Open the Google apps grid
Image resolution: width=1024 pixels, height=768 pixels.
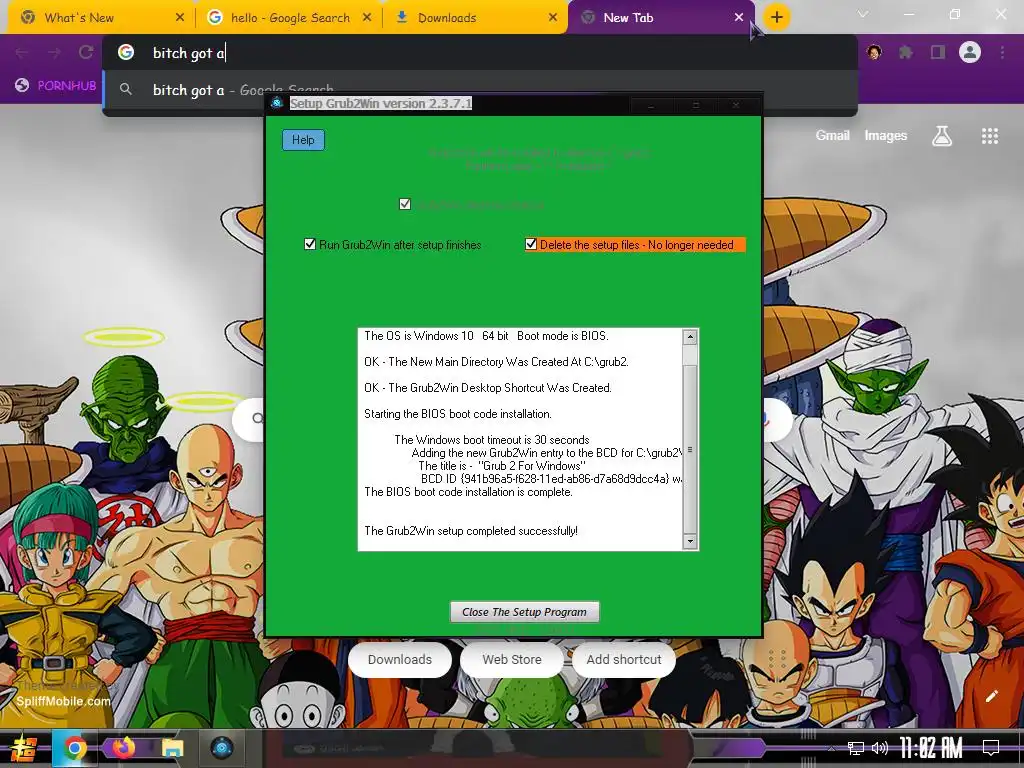[x=990, y=136]
